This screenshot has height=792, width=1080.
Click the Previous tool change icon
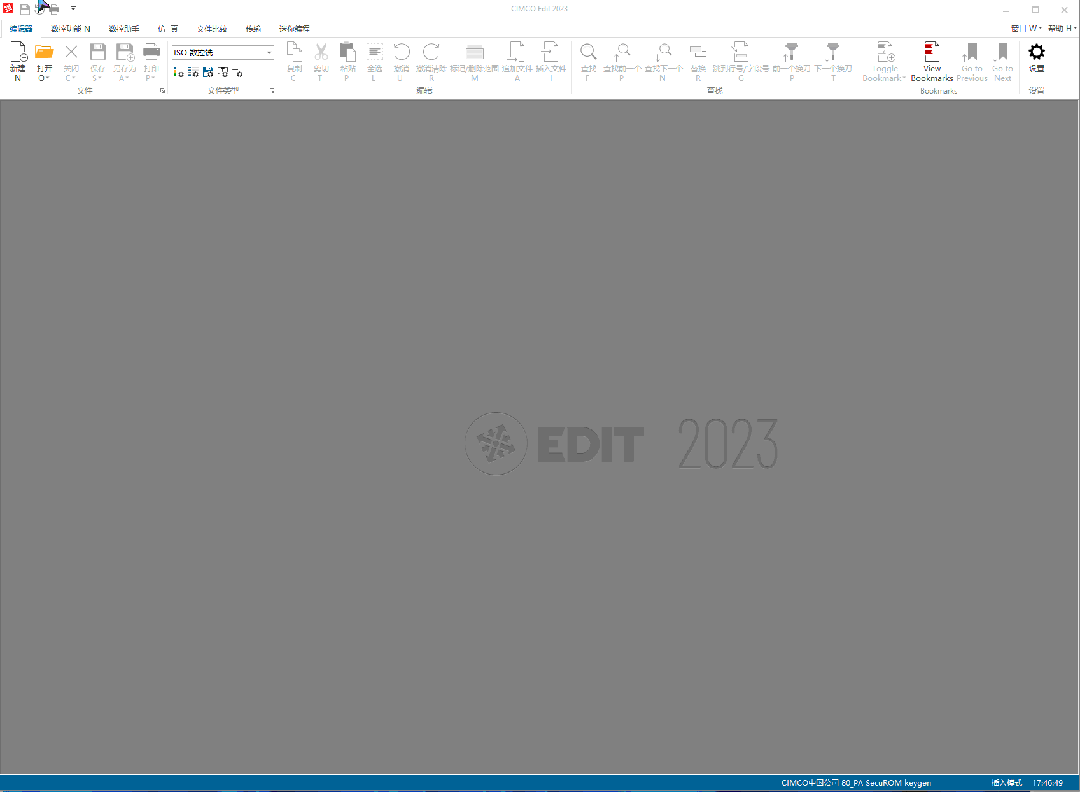[x=791, y=52]
